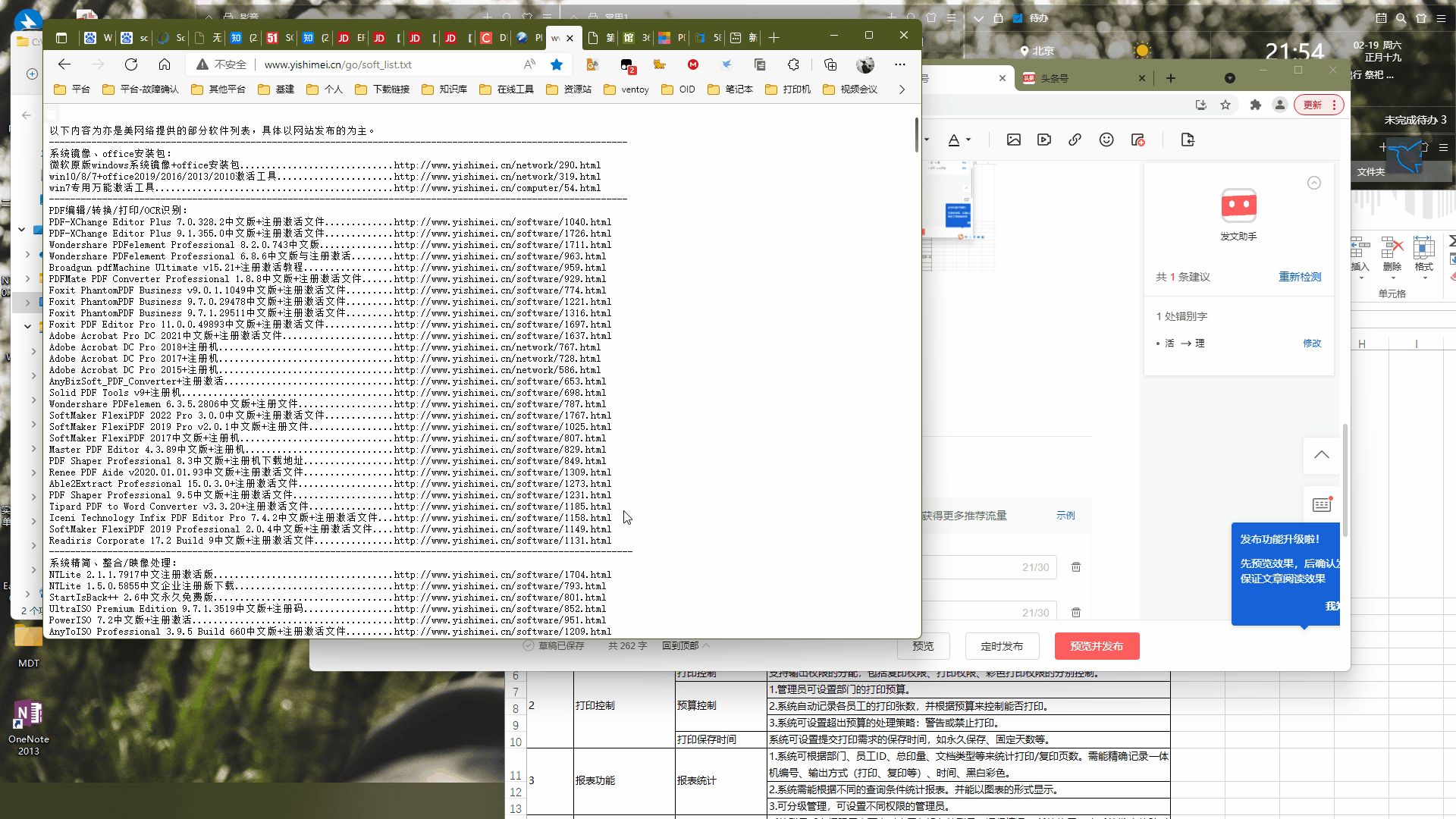The image size is (1456, 819).
Task: Click the 预览并发布 button
Action: 1097,646
